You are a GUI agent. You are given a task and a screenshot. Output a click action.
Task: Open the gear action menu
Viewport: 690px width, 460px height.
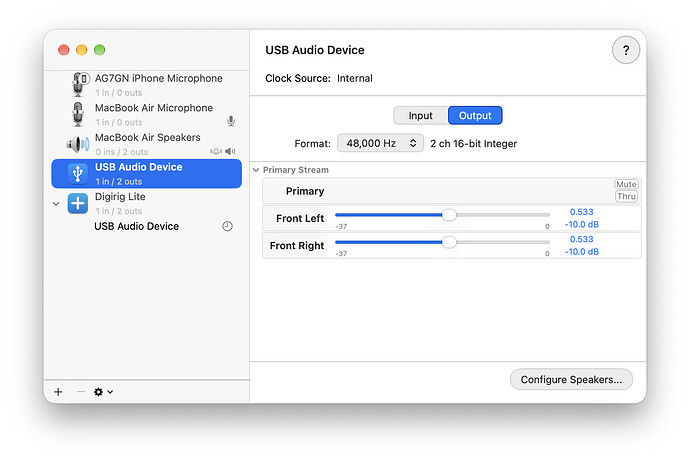coord(103,392)
